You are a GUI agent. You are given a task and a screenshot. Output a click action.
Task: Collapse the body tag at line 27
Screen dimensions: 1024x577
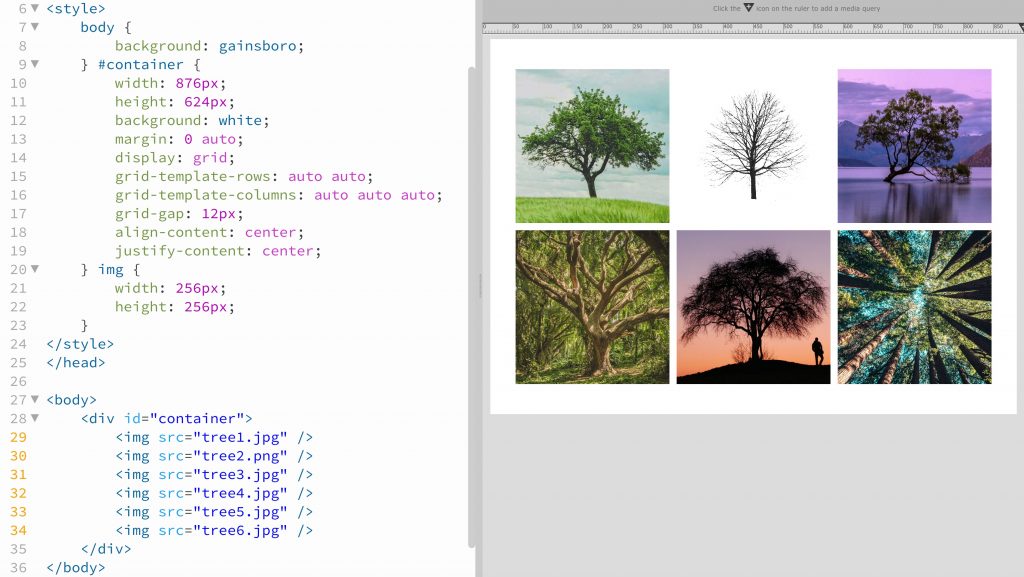pos(35,399)
